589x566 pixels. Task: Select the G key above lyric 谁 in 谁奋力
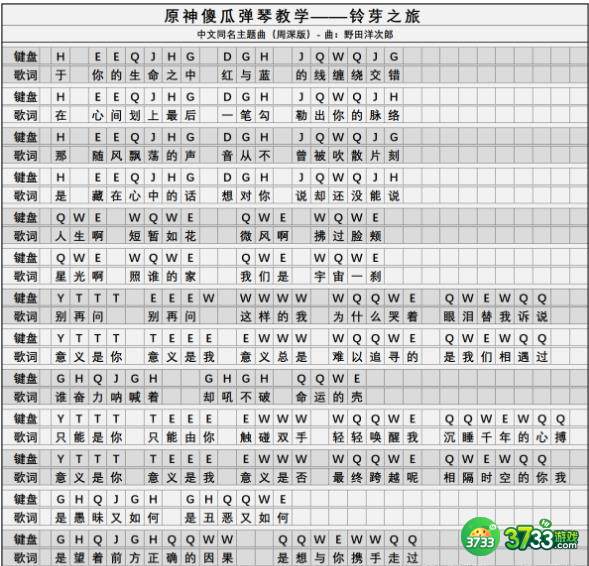[x=61, y=379]
